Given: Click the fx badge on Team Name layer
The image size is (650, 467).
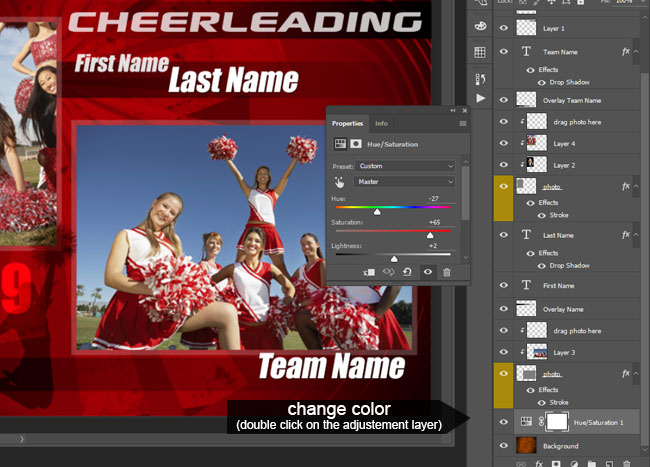Looking at the screenshot, I should pos(626,51).
